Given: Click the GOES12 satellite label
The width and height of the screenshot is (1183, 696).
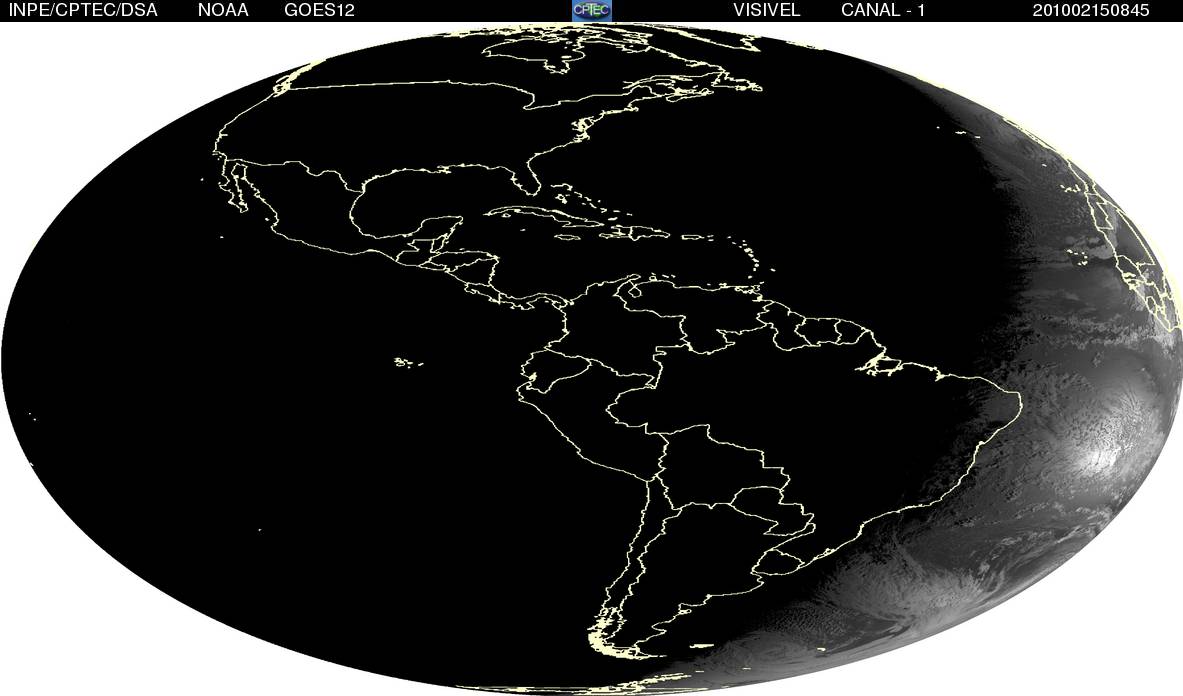Looking at the screenshot, I should click(319, 10).
